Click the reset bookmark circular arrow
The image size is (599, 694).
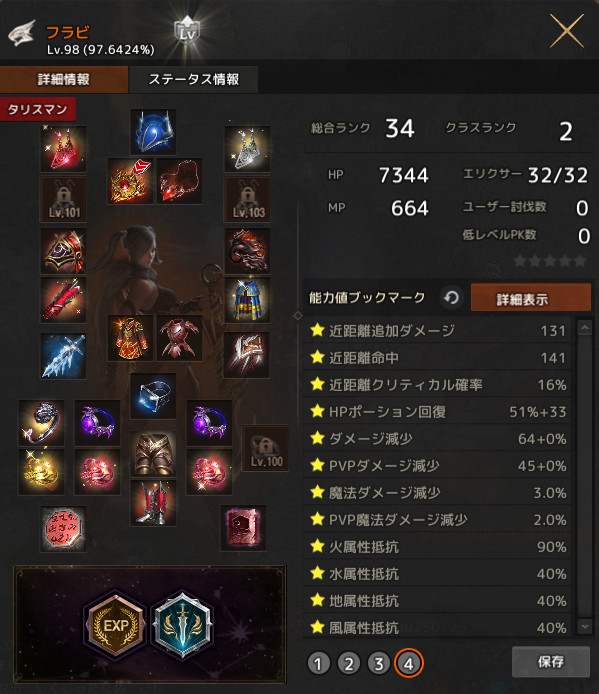(452, 297)
